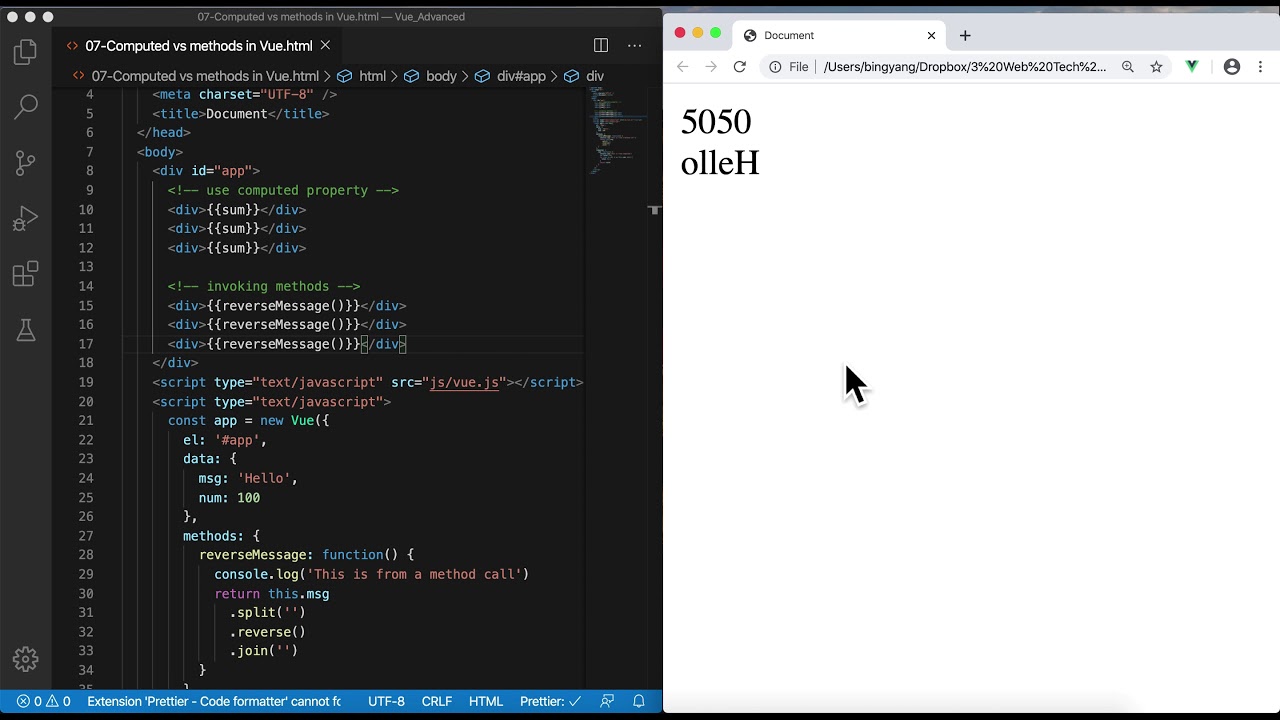This screenshot has width=1280, height=720.
Task: Close the 07-Computed vs methods tab
Action: click(325, 45)
